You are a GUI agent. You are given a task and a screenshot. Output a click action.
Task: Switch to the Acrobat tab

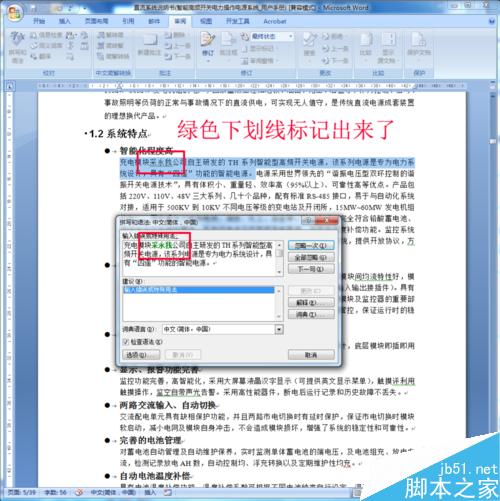(x=275, y=21)
